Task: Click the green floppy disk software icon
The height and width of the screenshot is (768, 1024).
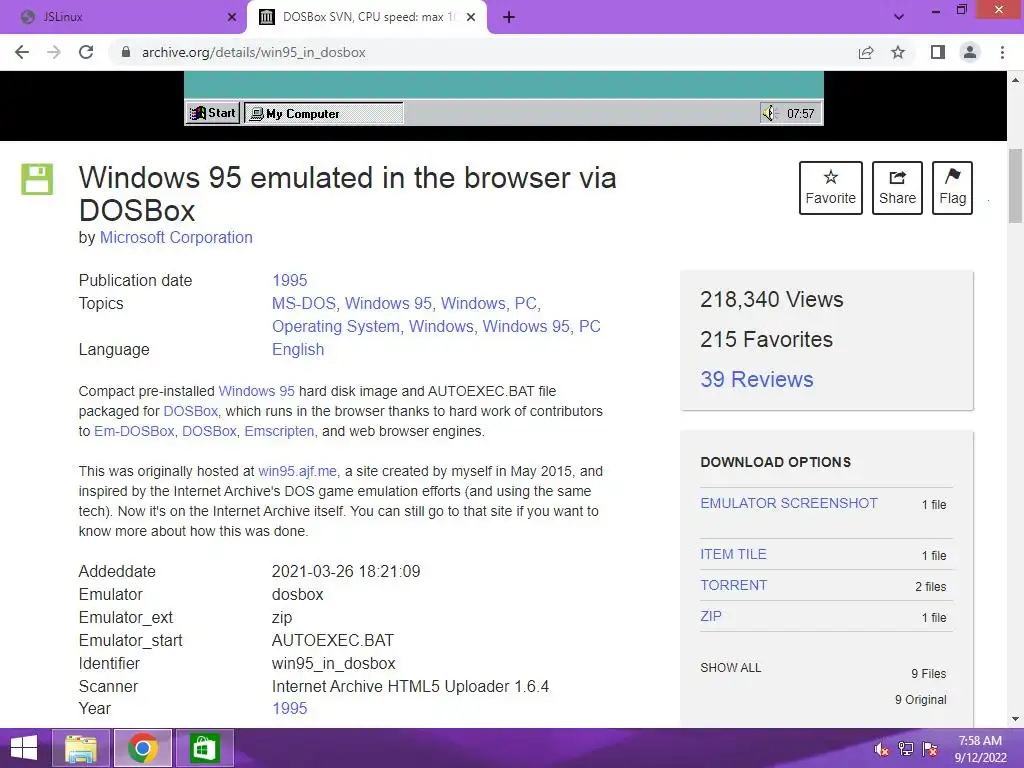Action: pyautogui.click(x=37, y=179)
